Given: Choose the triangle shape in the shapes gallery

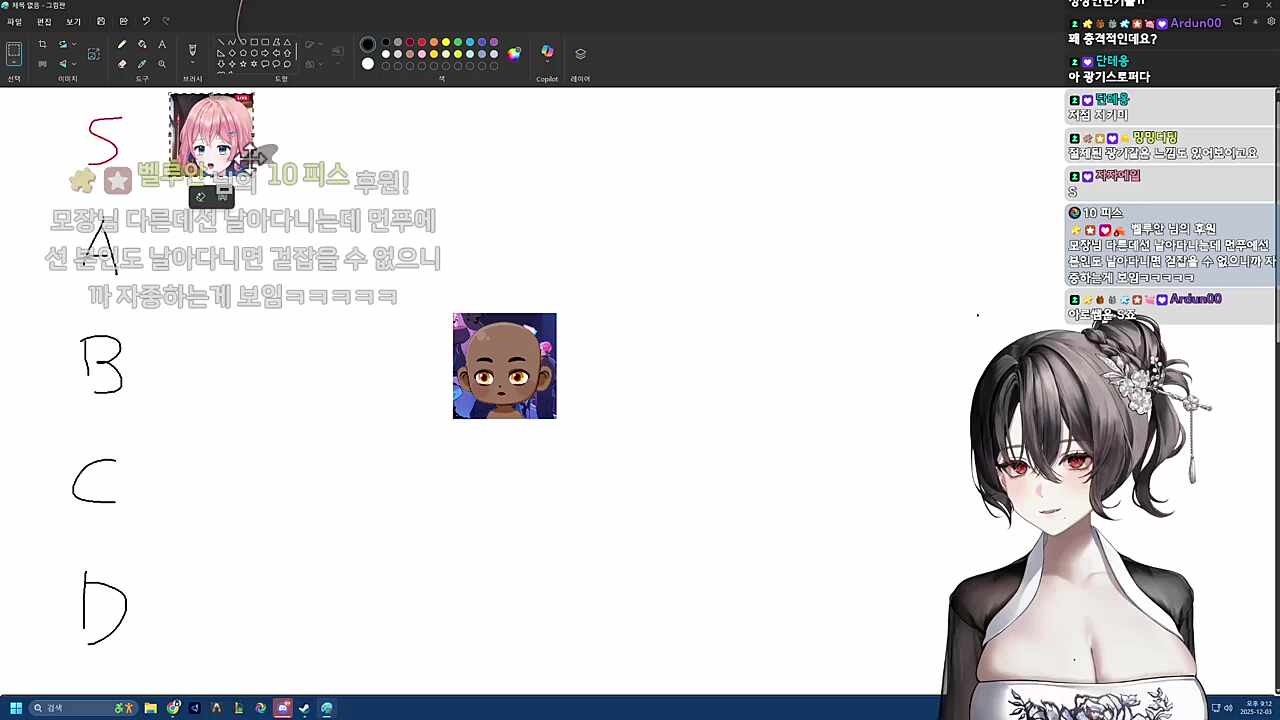Looking at the screenshot, I should (285, 42).
